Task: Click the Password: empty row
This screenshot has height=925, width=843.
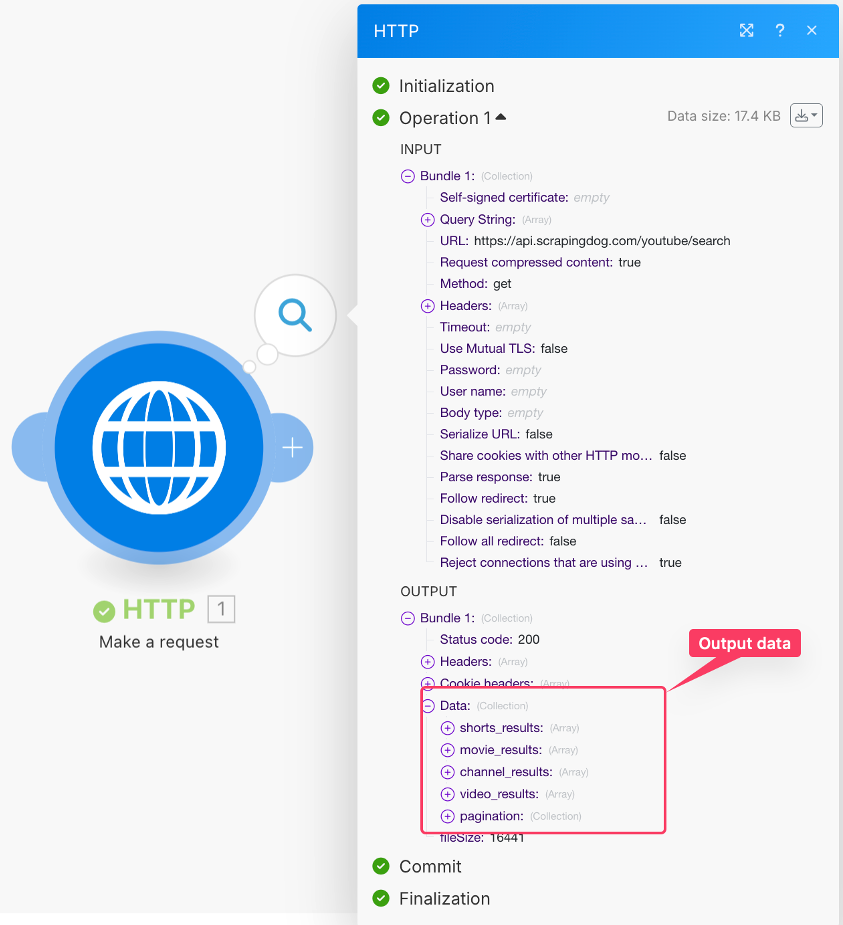Action: coord(490,370)
